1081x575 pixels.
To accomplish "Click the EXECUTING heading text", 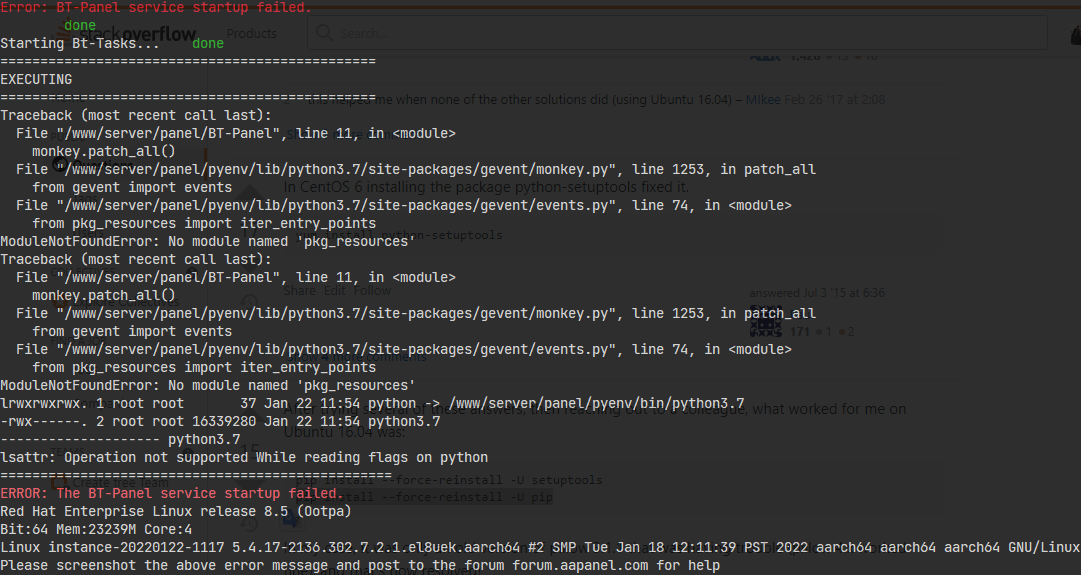I will [36, 79].
